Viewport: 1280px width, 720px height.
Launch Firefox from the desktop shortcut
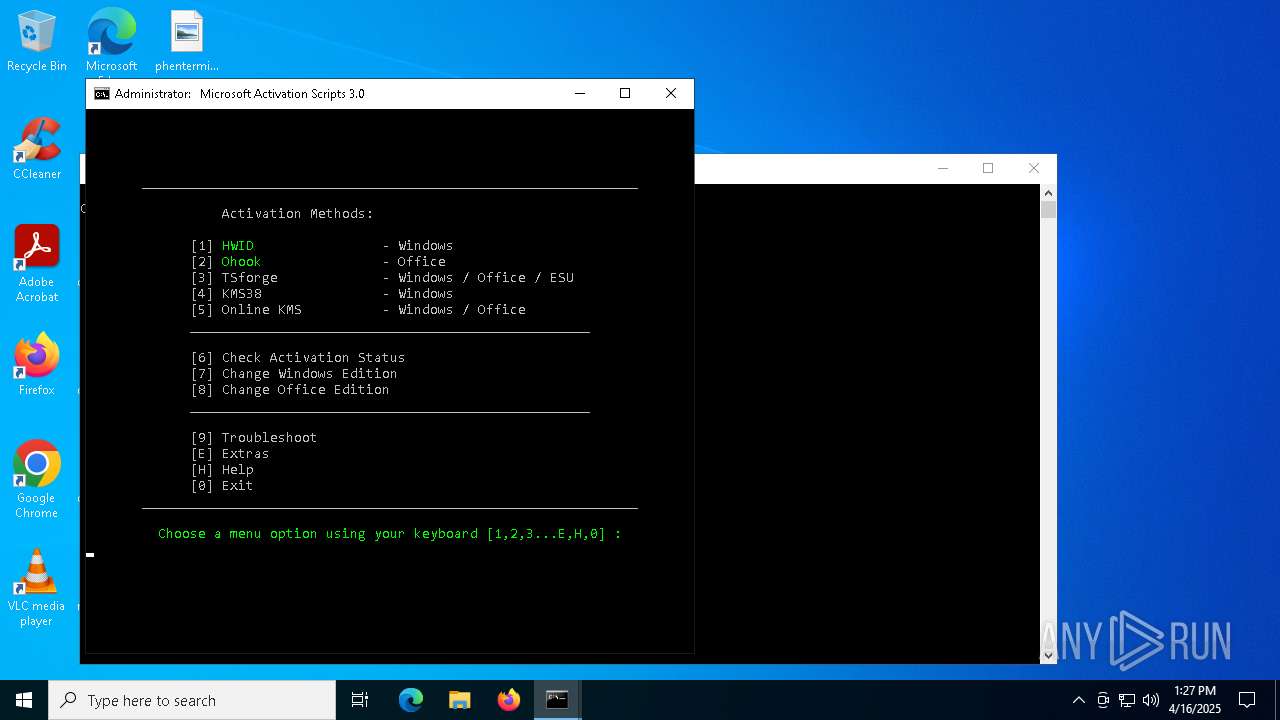[x=37, y=365]
